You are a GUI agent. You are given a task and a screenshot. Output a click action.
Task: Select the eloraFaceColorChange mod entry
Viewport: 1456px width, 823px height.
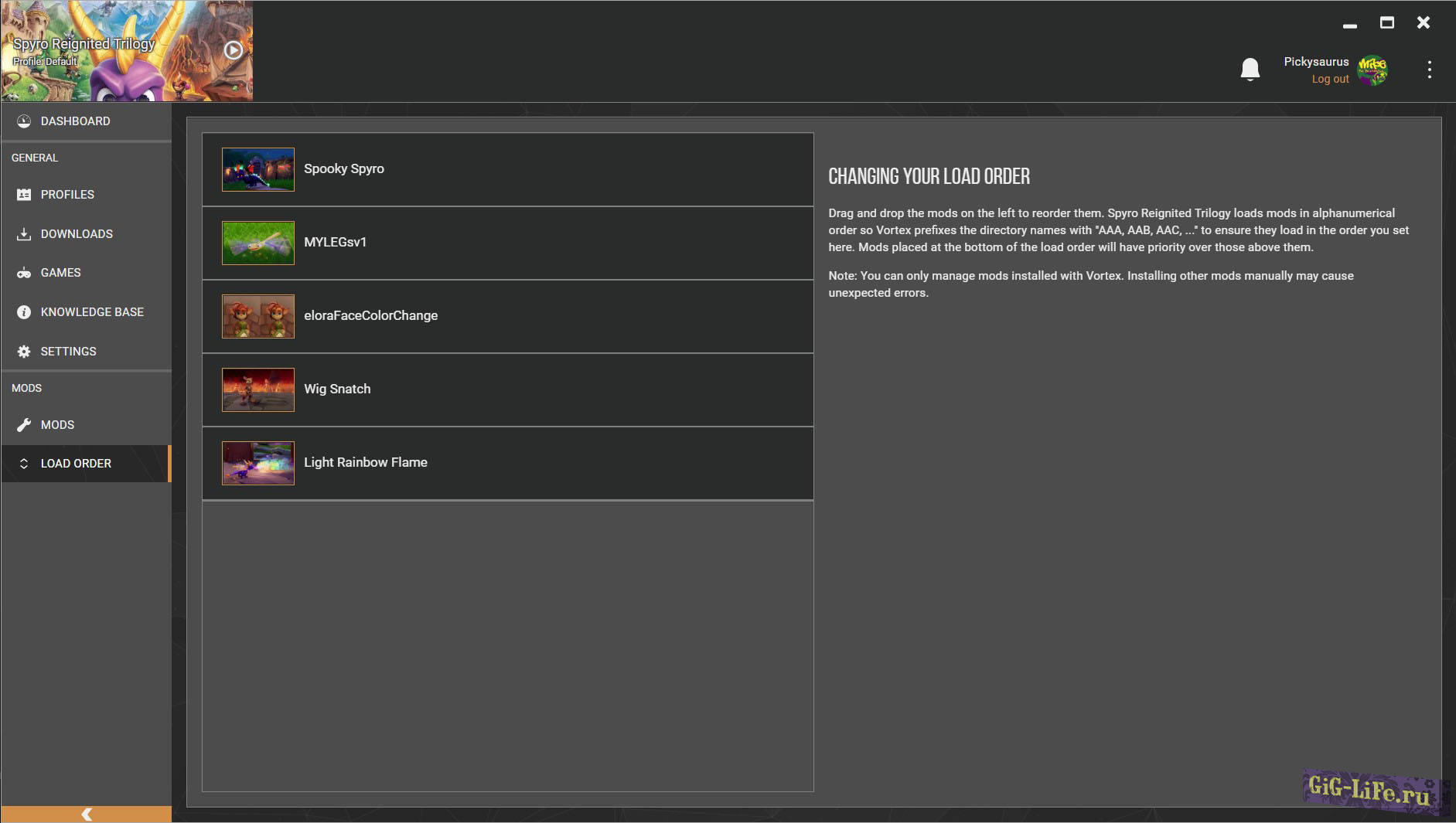point(506,316)
